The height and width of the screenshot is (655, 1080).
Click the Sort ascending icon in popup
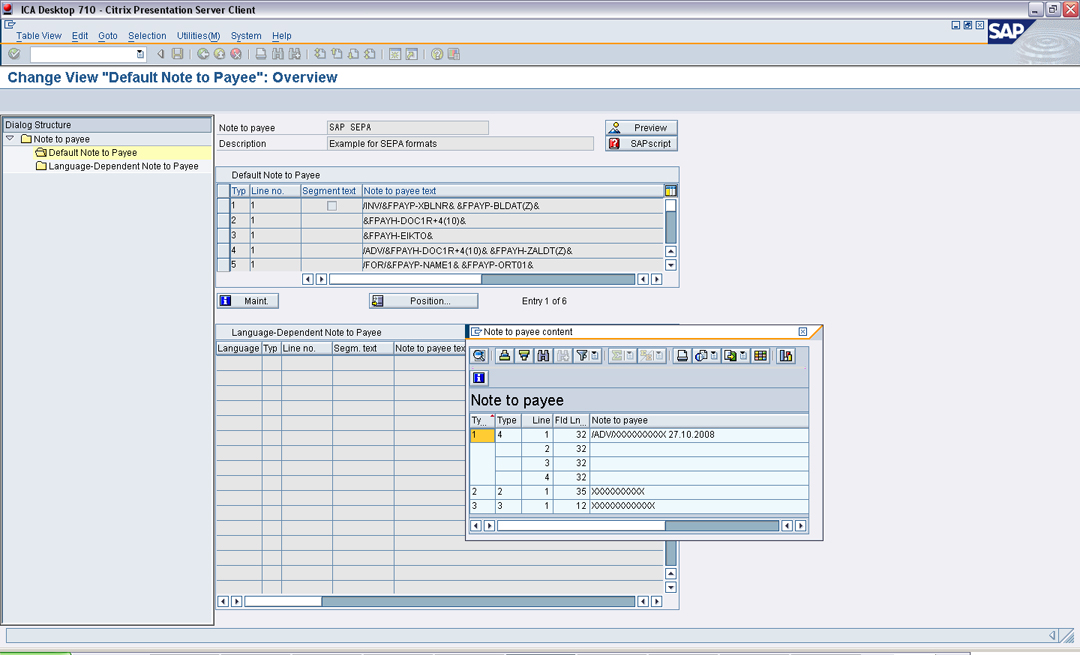point(506,356)
